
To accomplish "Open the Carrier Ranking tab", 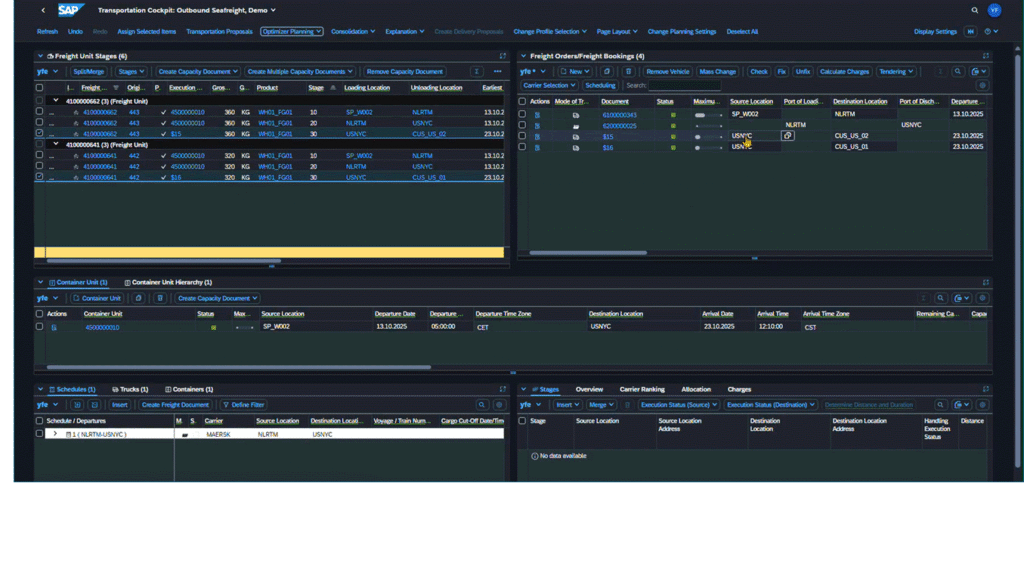I will [x=642, y=389].
